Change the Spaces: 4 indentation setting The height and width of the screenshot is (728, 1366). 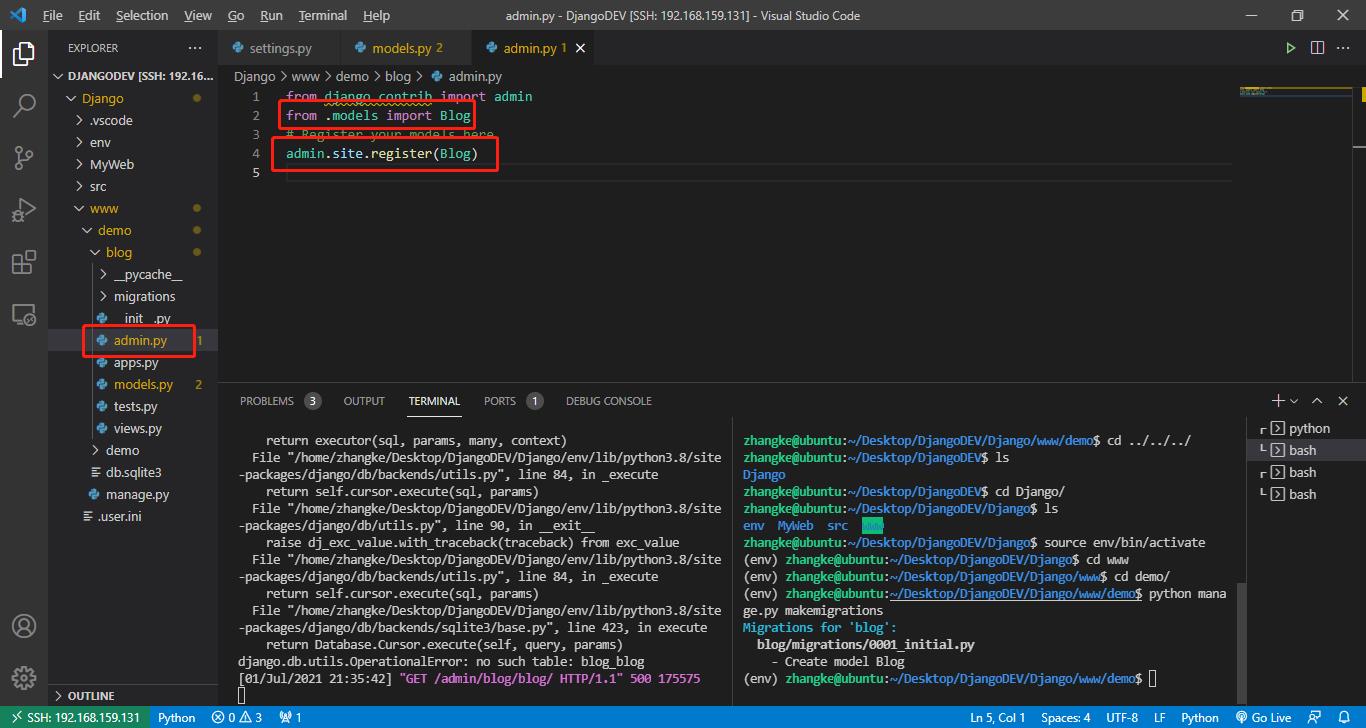[1065, 717]
